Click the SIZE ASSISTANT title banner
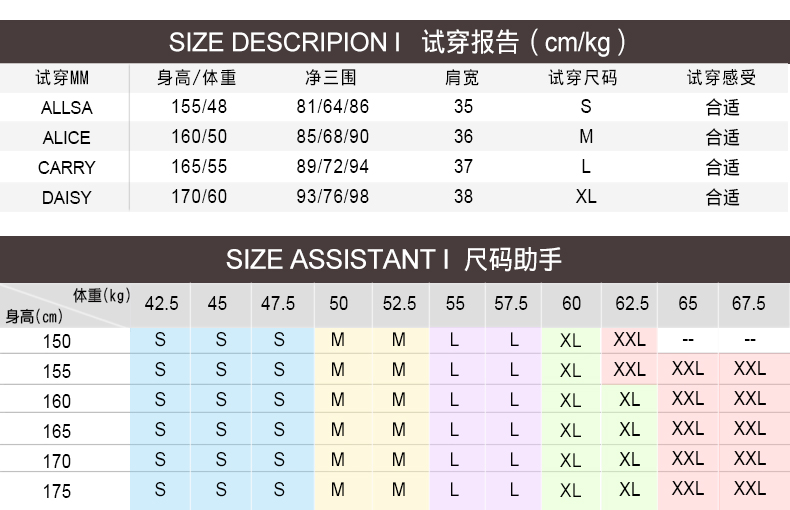The image size is (790, 510). click(x=395, y=260)
